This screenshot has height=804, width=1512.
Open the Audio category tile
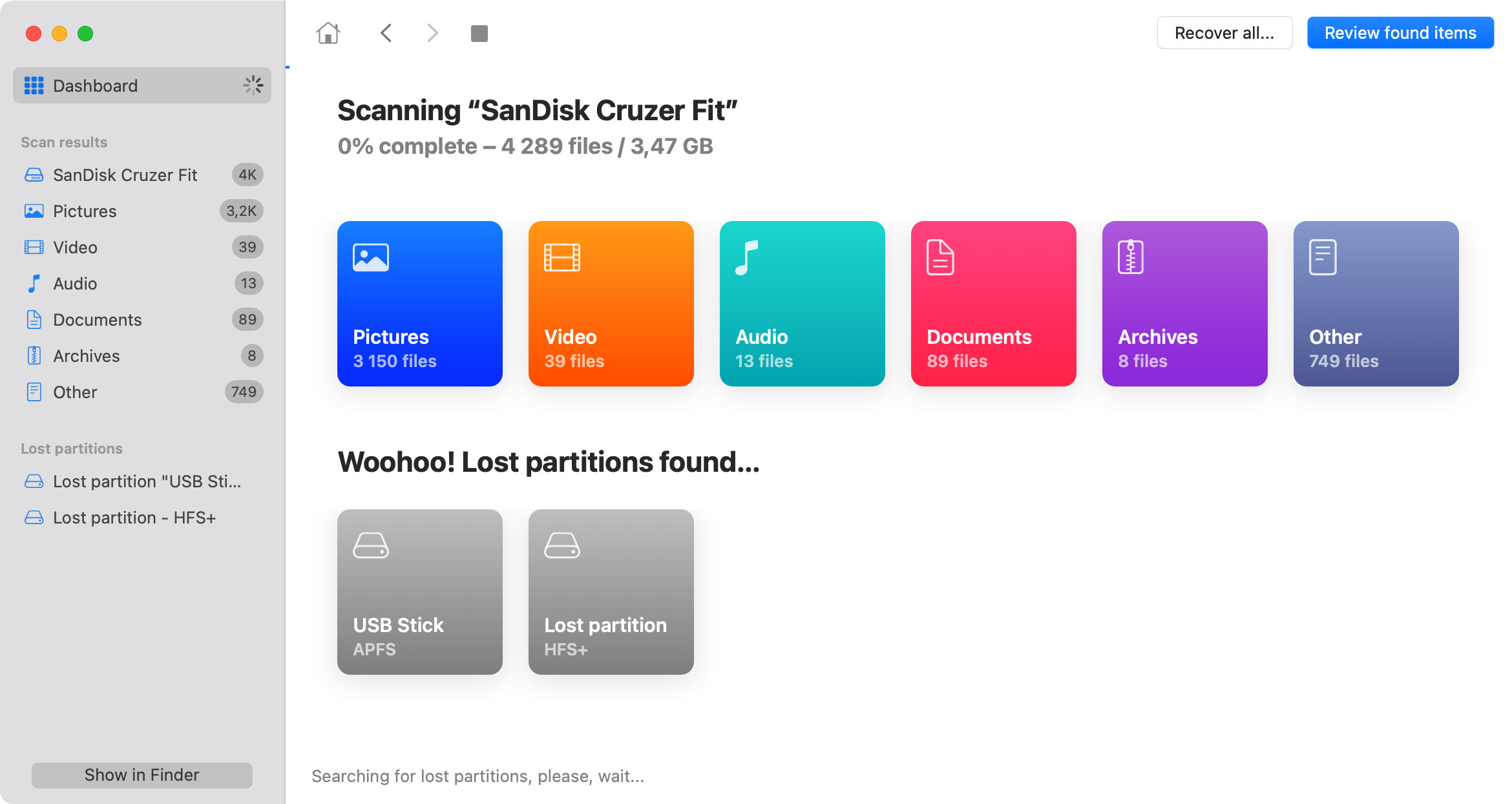click(803, 304)
